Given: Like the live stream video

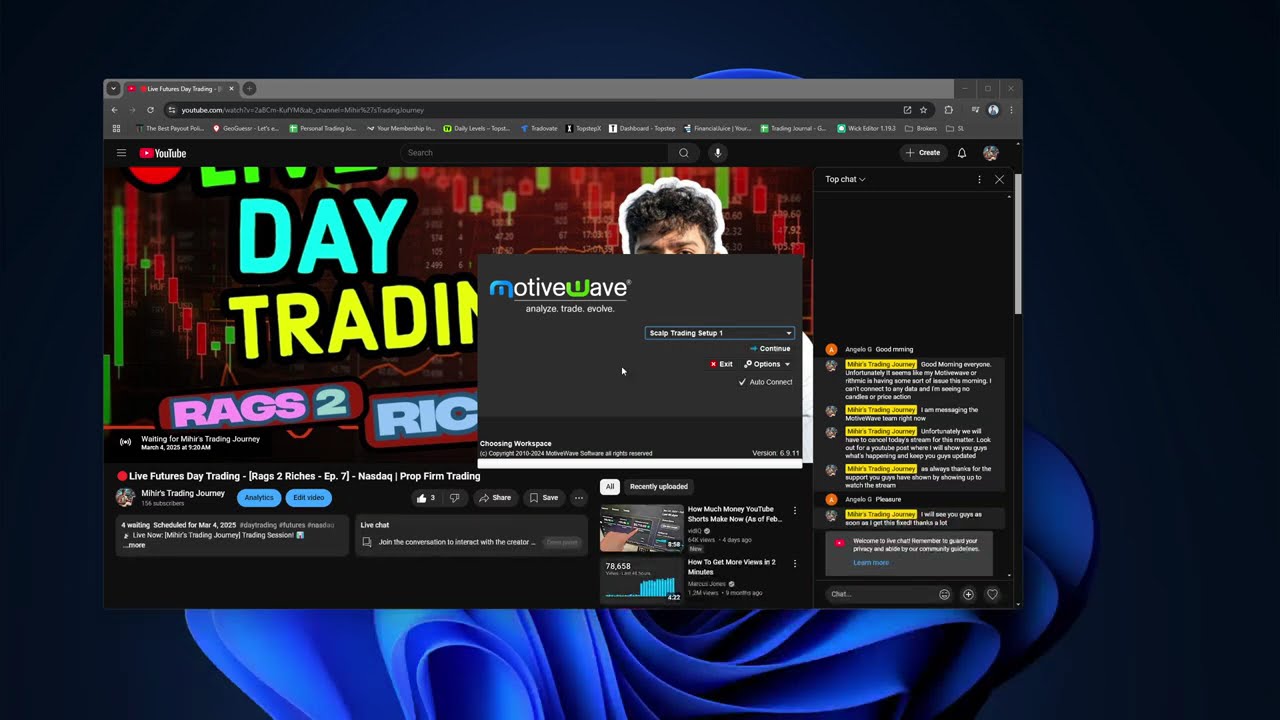Looking at the screenshot, I should click(427, 498).
